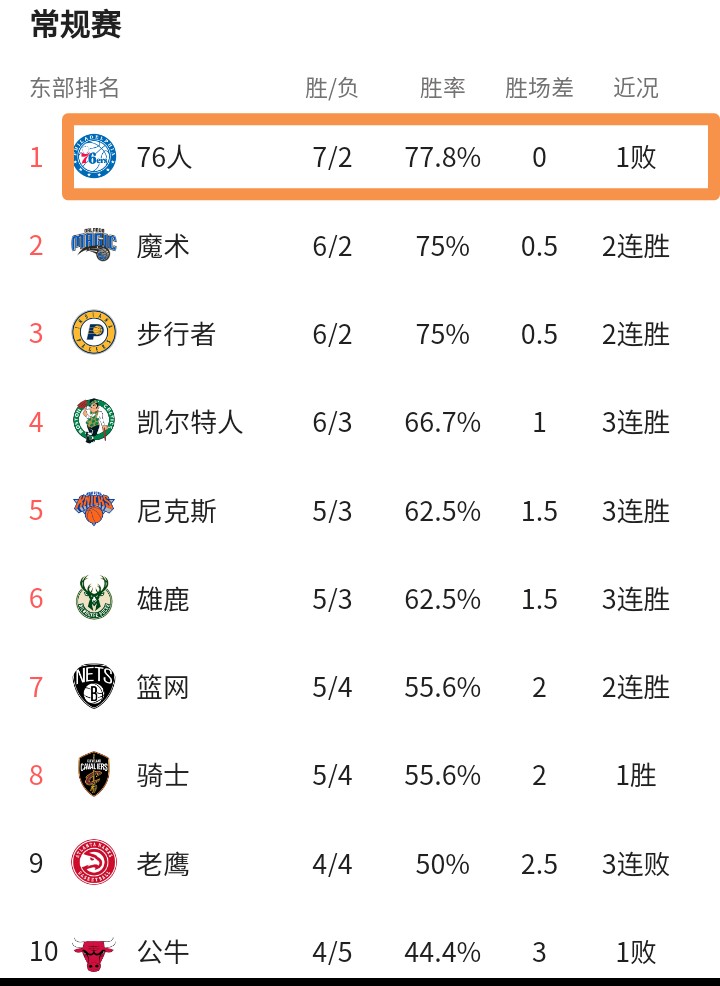Click the 魔术 (Magic) team logo
The width and height of the screenshot is (720, 986).
[x=94, y=245]
